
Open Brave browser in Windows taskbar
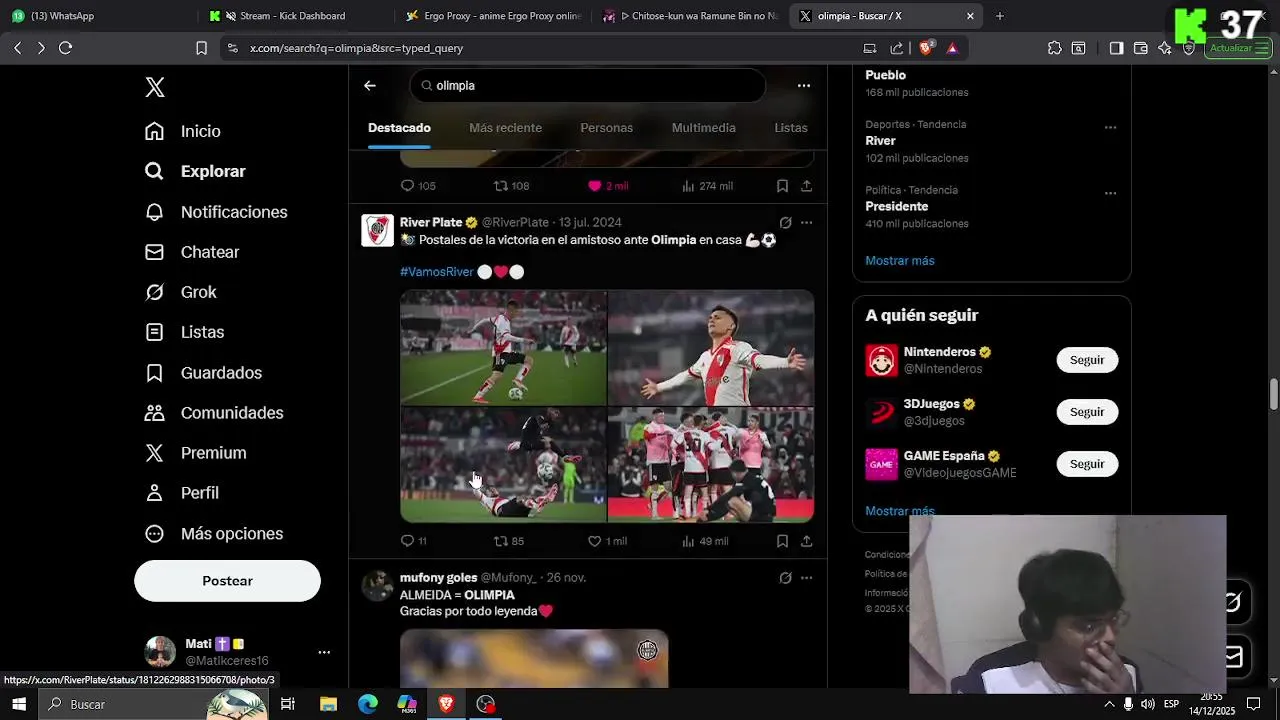point(446,704)
